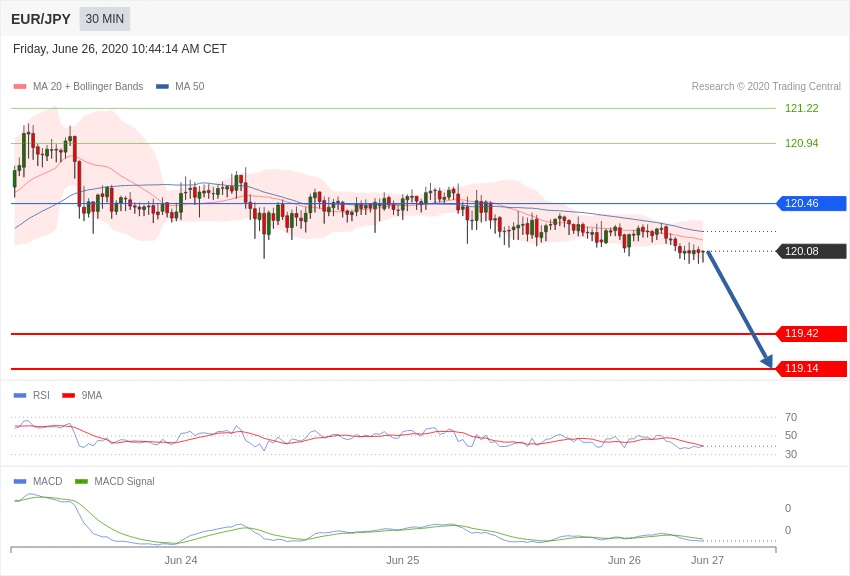Image resolution: width=850 pixels, height=576 pixels.
Task: Click the red 119.14 support price tag
Action: point(812,369)
